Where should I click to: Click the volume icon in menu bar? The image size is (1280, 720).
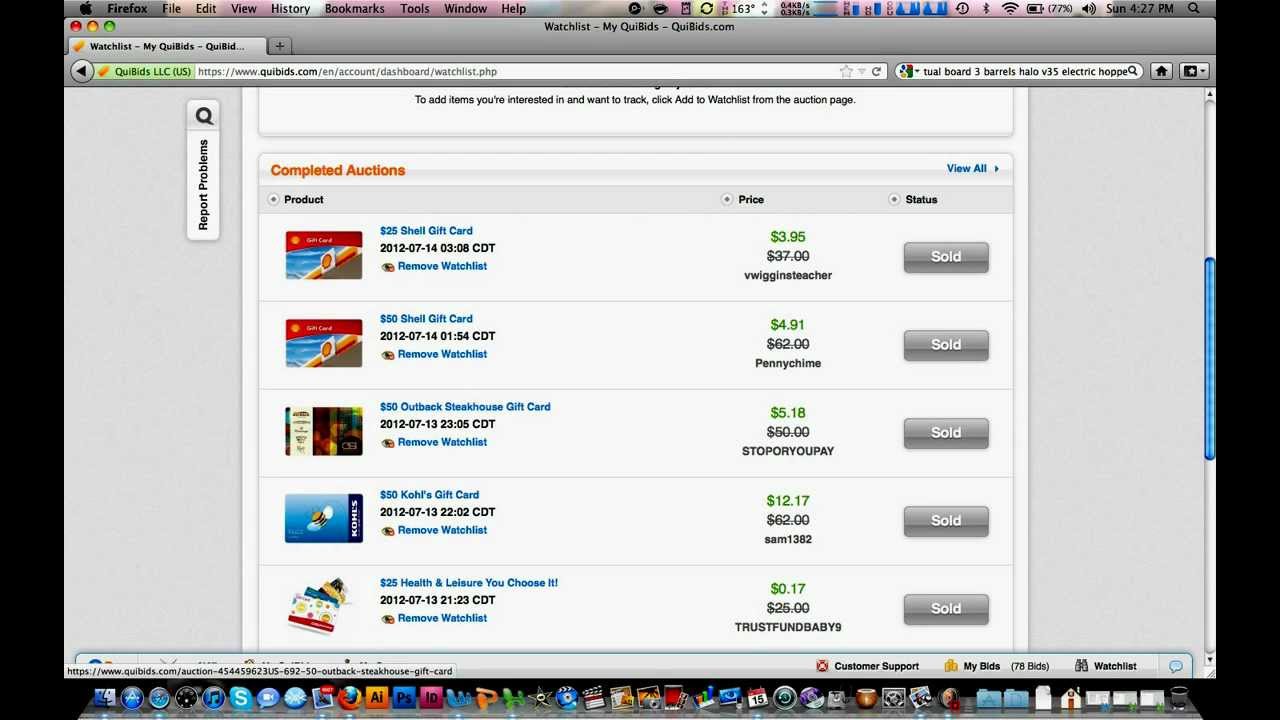pos(1088,8)
